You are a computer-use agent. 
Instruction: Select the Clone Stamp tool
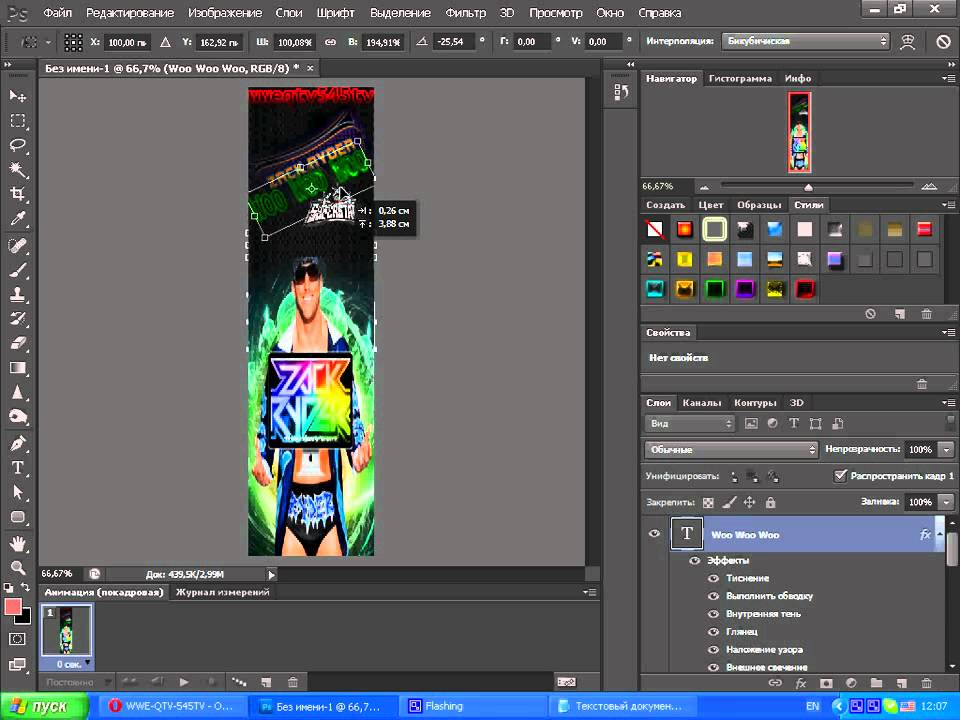(18, 294)
